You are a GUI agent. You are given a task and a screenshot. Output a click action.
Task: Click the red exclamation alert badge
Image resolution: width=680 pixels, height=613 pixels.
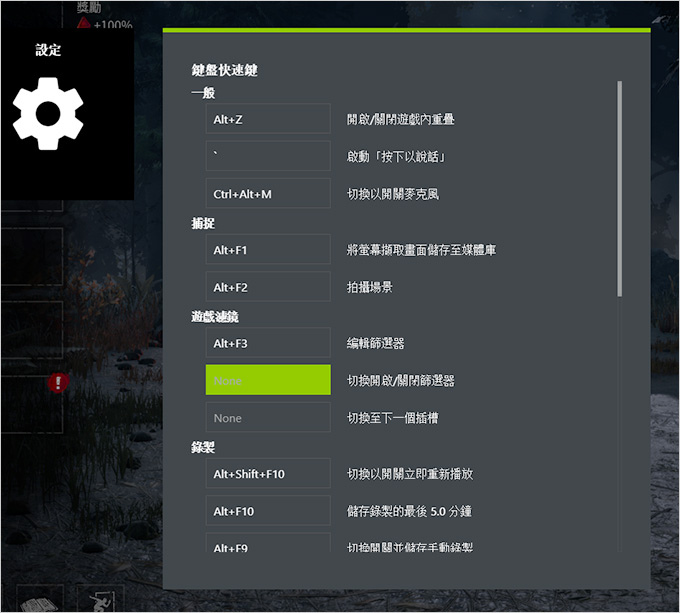[x=58, y=382]
